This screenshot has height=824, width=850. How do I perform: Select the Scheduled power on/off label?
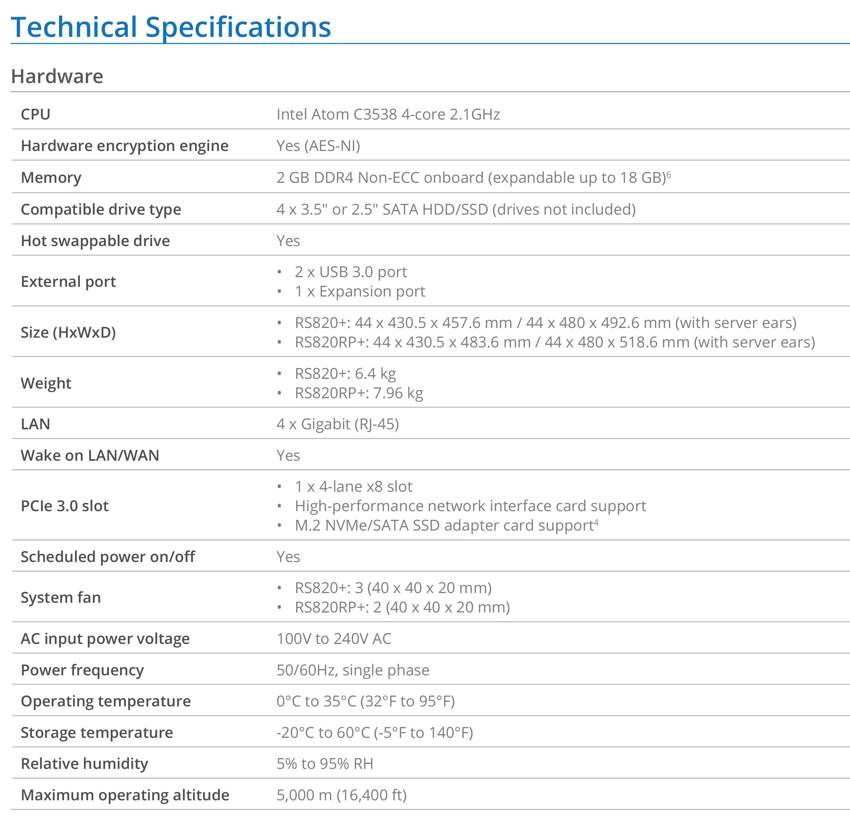108,557
